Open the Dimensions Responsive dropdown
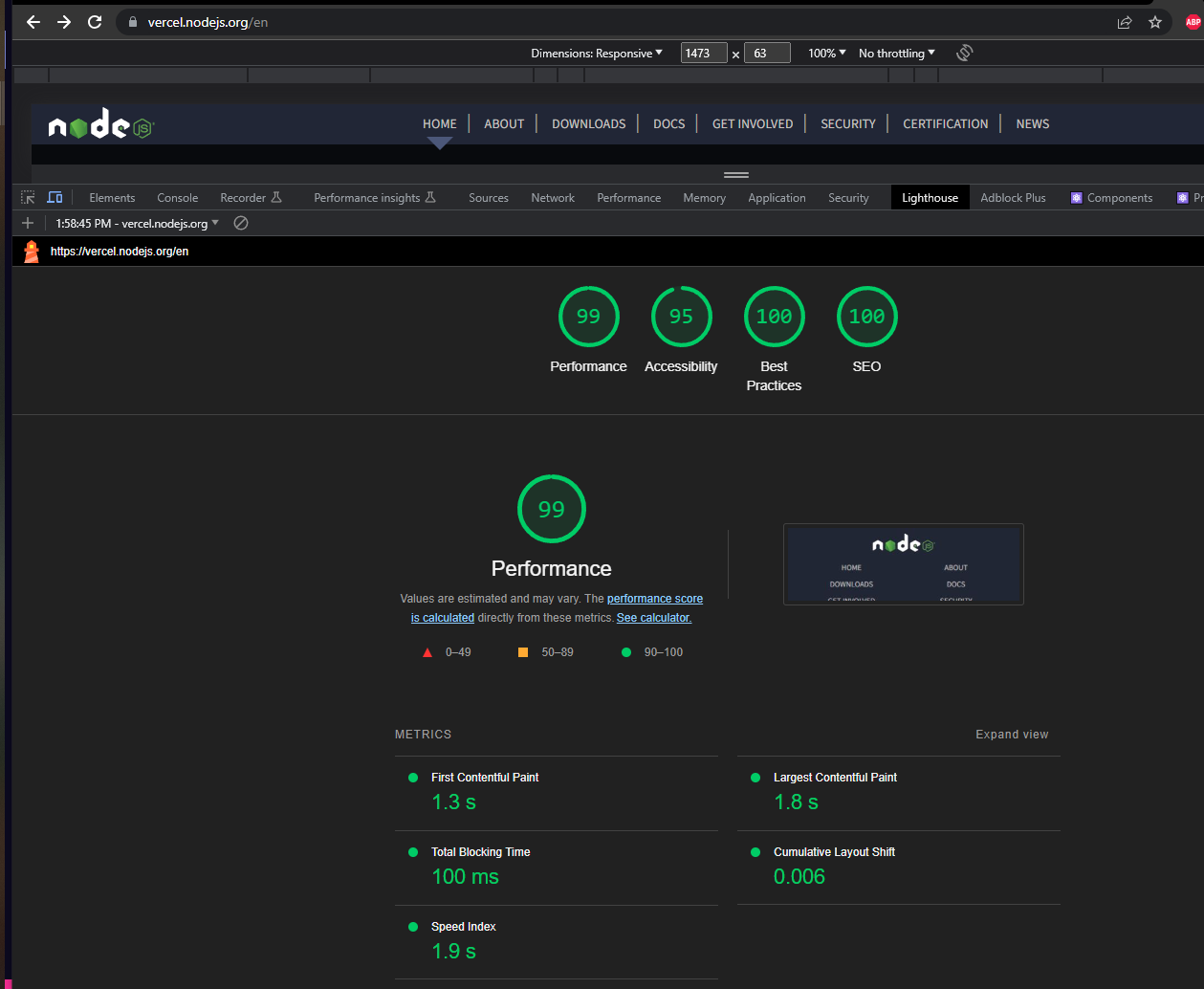 [x=597, y=53]
